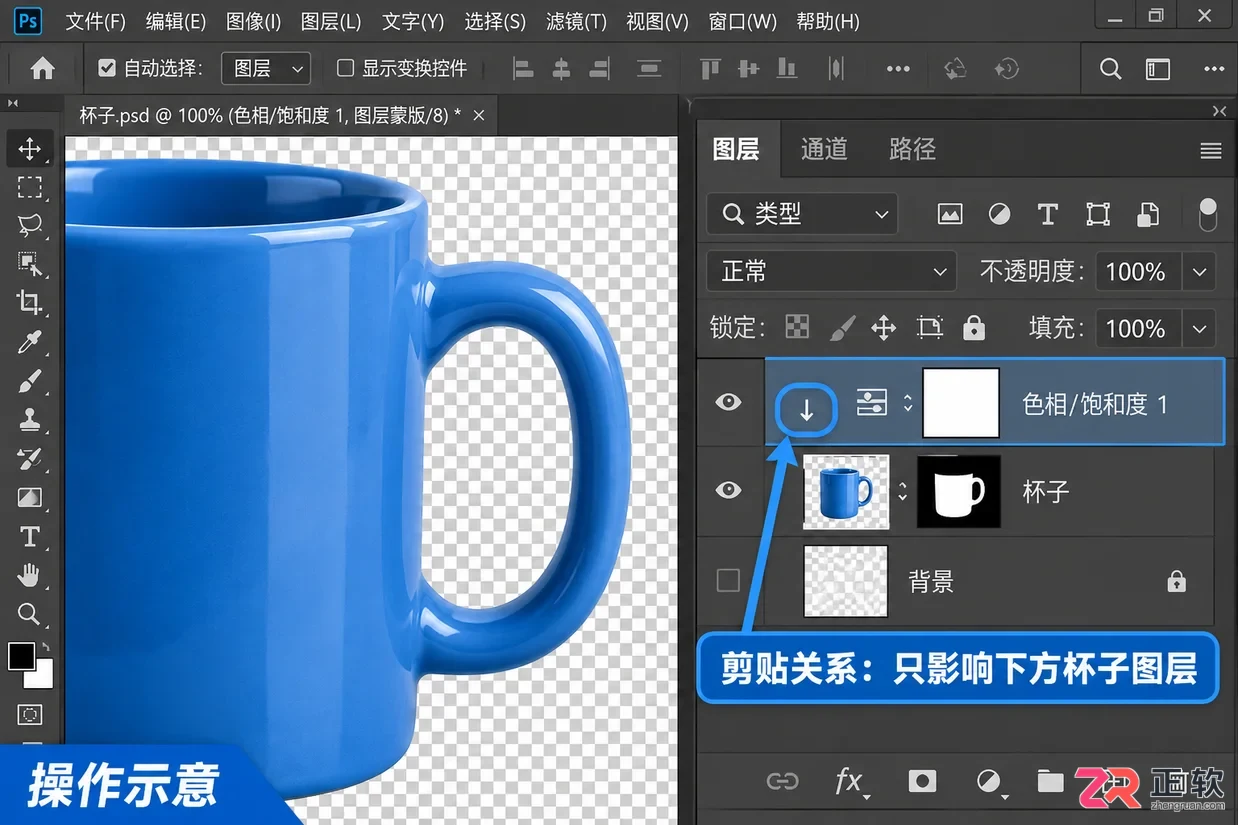Filter layers by type layer icon

click(x=1048, y=214)
